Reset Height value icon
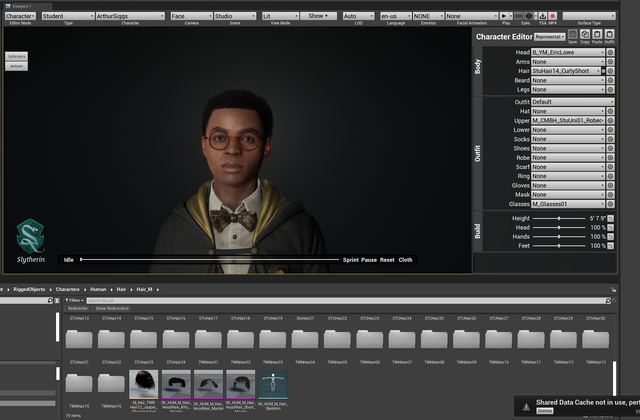The image size is (640, 420). [611, 218]
